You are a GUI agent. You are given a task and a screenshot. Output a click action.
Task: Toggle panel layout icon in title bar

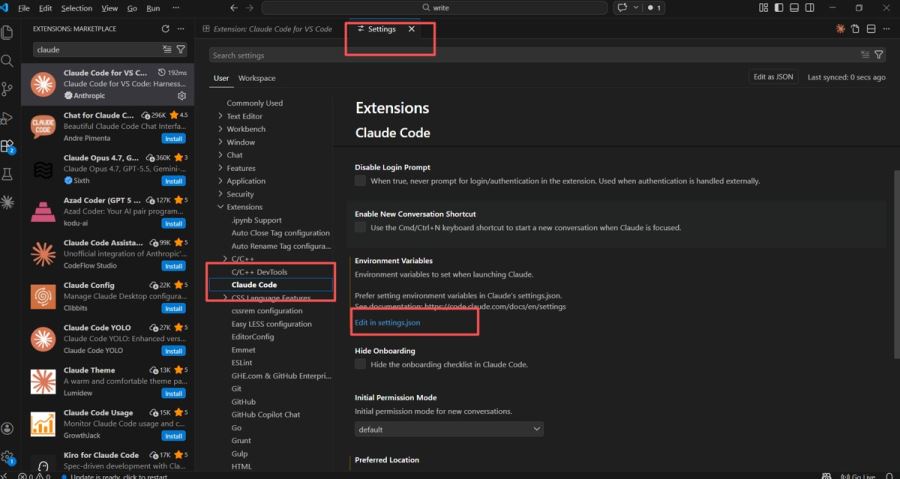point(794,8)
